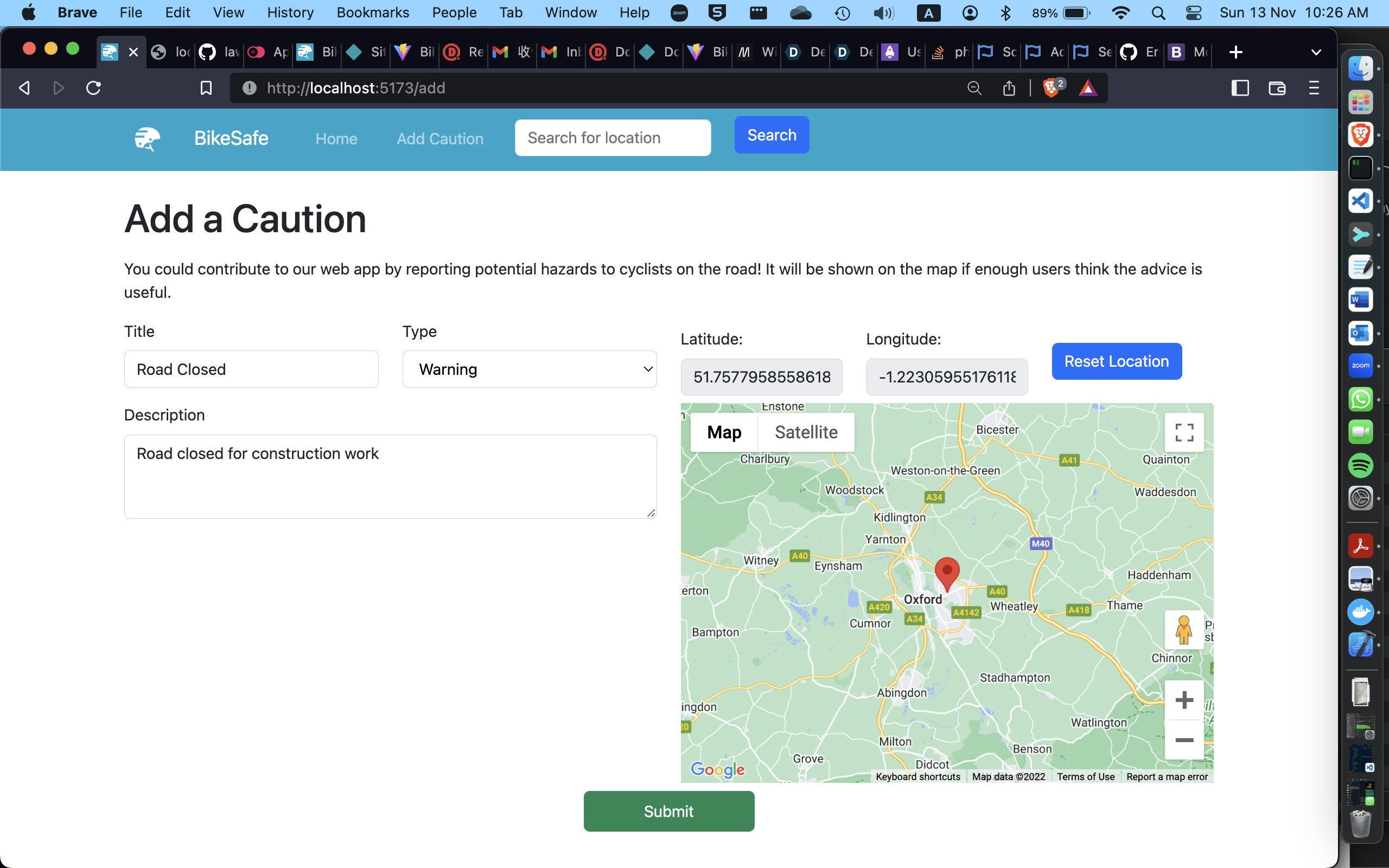Switch map to Satellite view

[806, 432]
